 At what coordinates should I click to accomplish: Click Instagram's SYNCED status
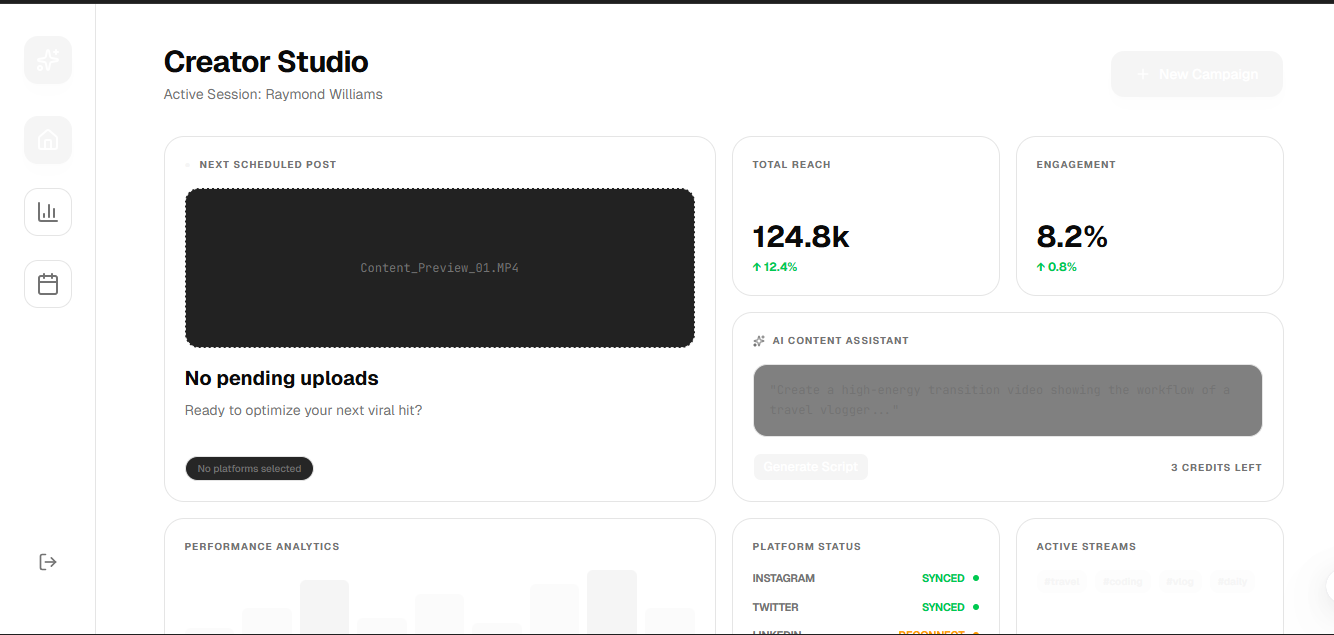coord(943,578)
